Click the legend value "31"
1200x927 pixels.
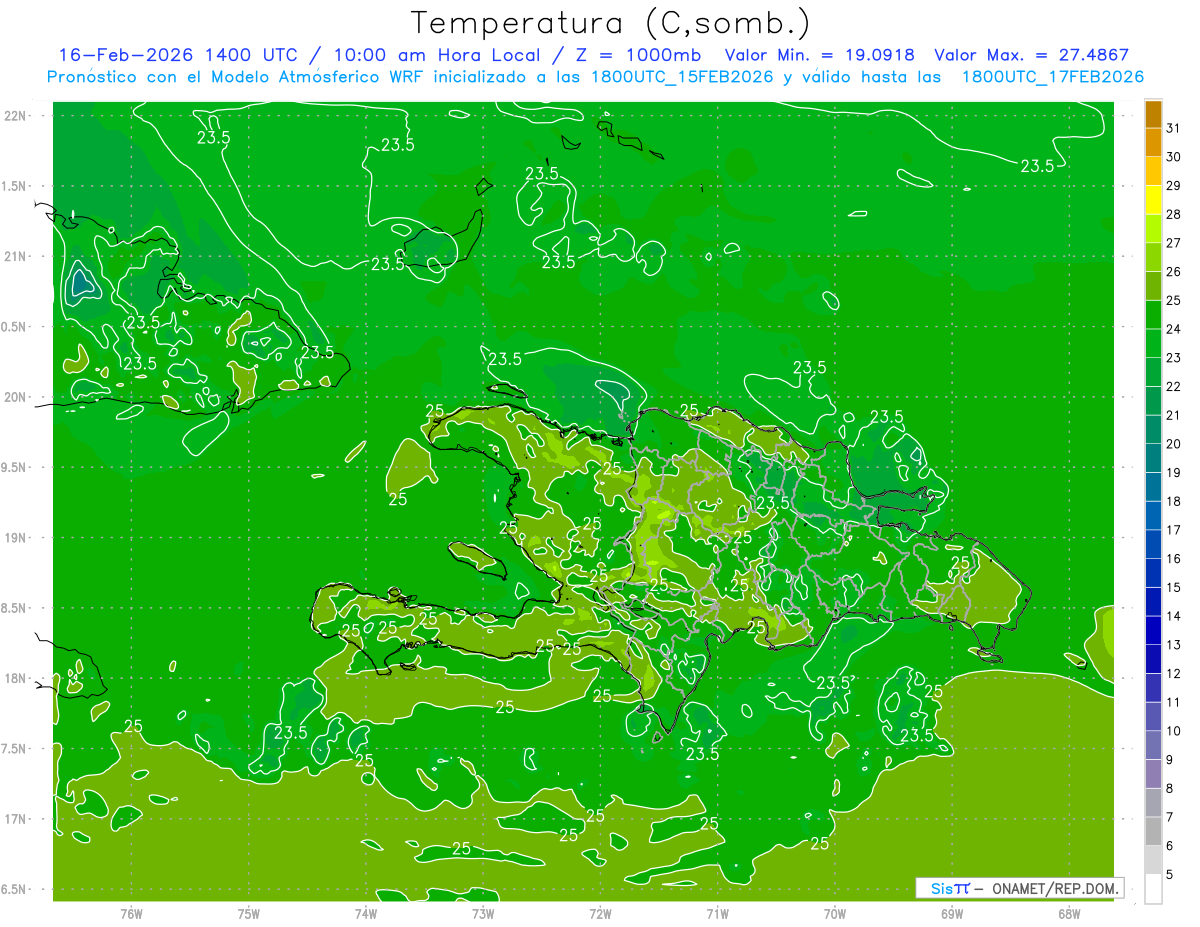(1174, 128)
